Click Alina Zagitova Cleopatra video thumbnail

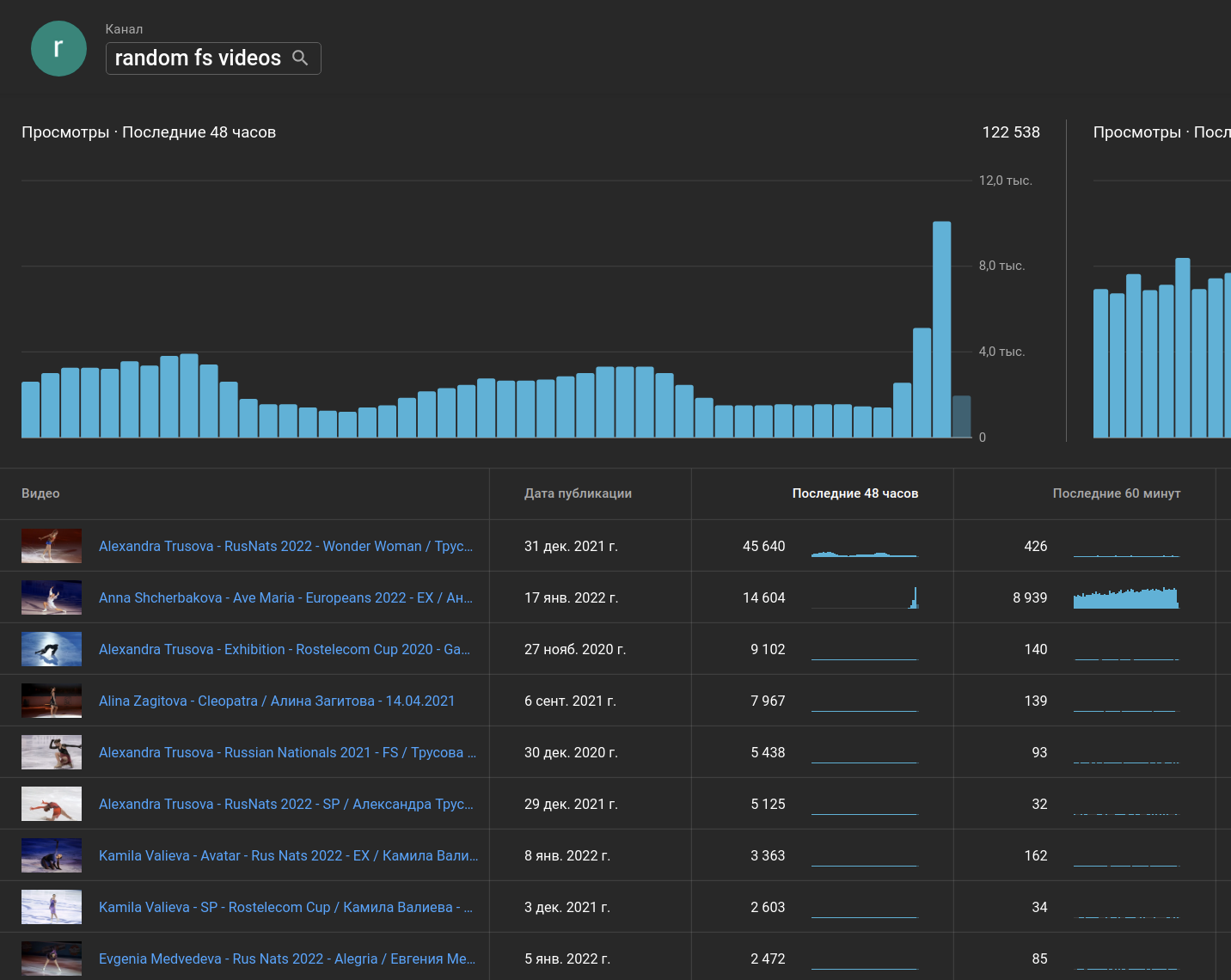click(x=52, y=701)
